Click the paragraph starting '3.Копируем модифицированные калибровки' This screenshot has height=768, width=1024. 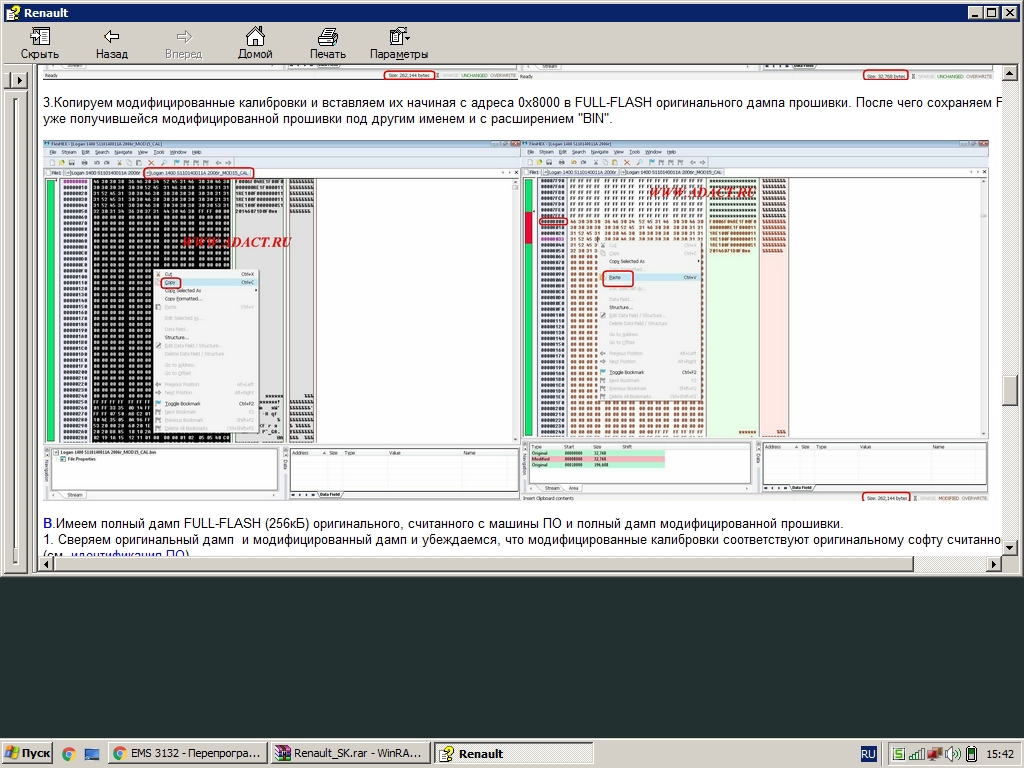point(522,103)
